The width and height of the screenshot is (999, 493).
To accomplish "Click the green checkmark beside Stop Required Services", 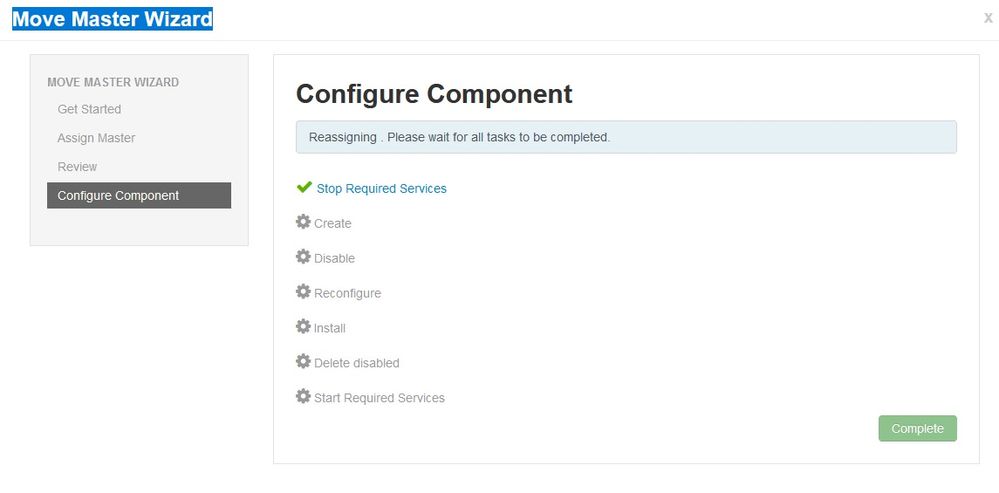I will tap(304, 187).
